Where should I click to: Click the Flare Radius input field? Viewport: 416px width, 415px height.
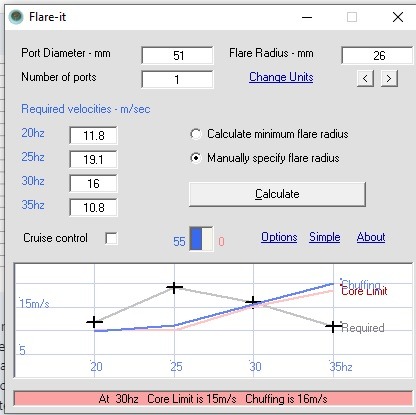point(378,55)
